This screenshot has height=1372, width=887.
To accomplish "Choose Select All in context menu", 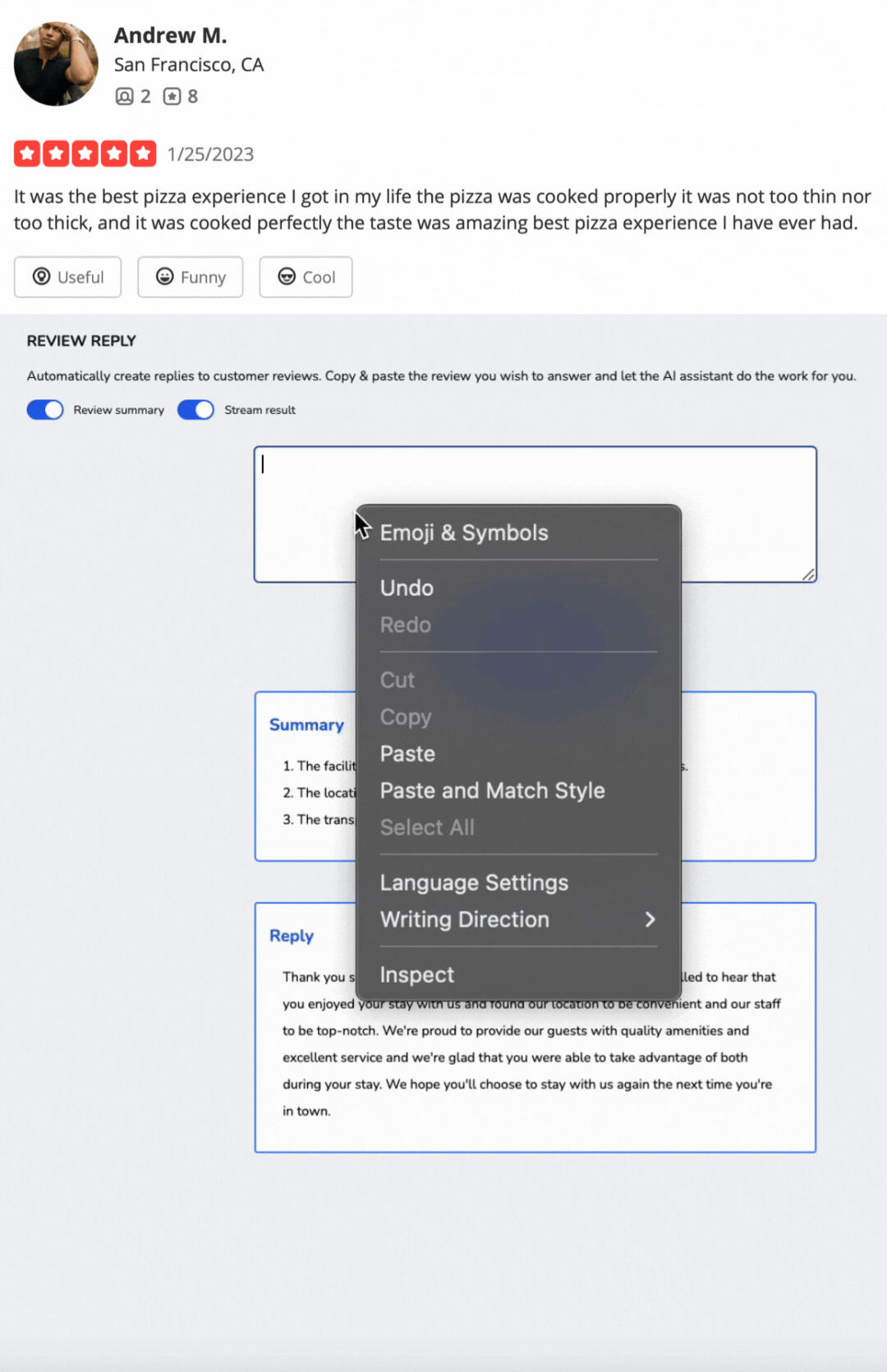I will pyautogui.click(x=518, y=827).
